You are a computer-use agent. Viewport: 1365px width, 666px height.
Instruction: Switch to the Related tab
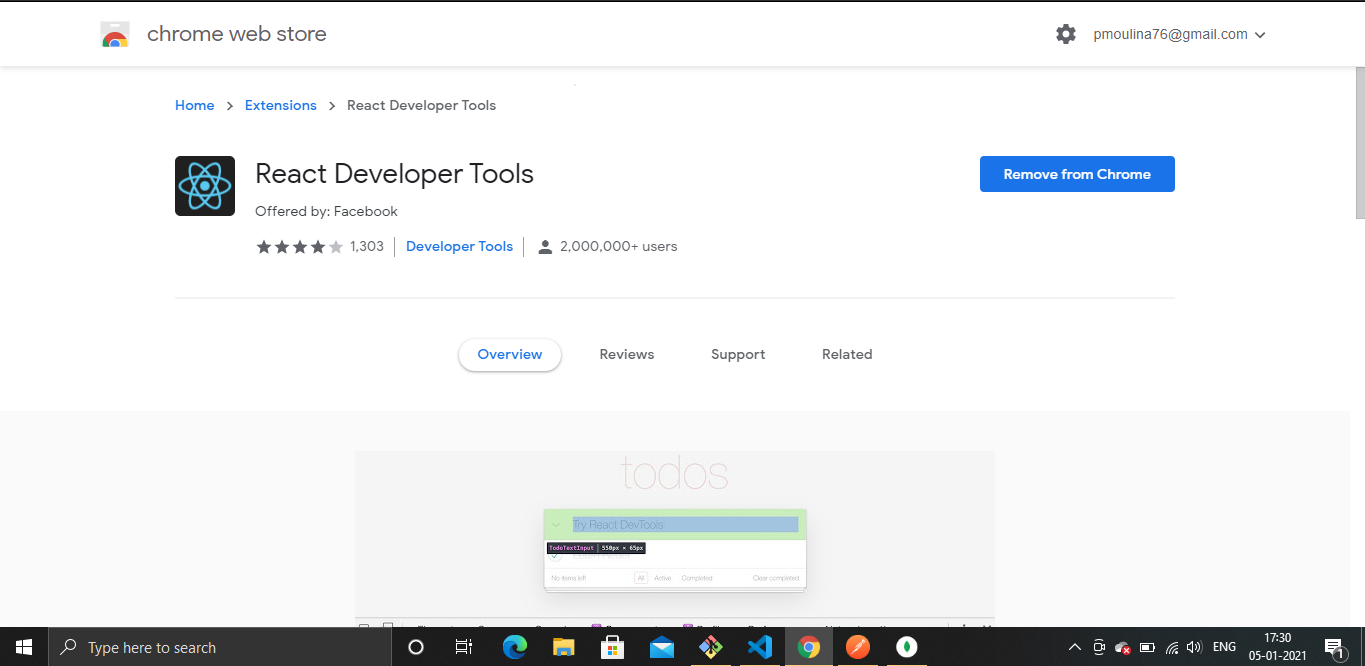(847, 355)
